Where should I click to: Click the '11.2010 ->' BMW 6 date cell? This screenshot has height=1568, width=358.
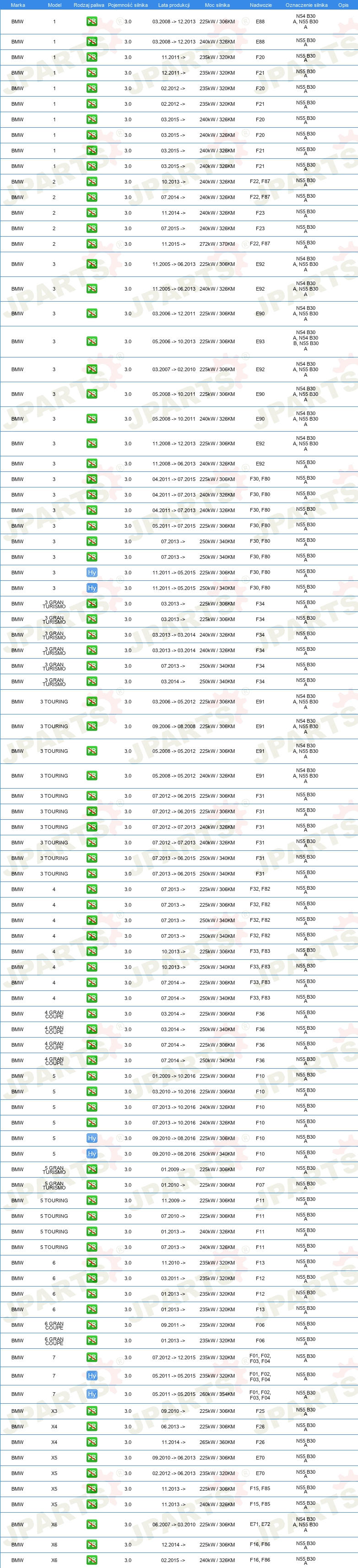click(174, 1262)
